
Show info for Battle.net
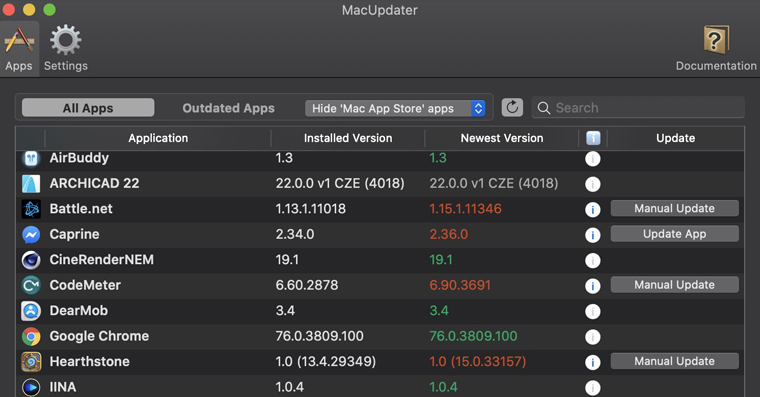[592, 209]
